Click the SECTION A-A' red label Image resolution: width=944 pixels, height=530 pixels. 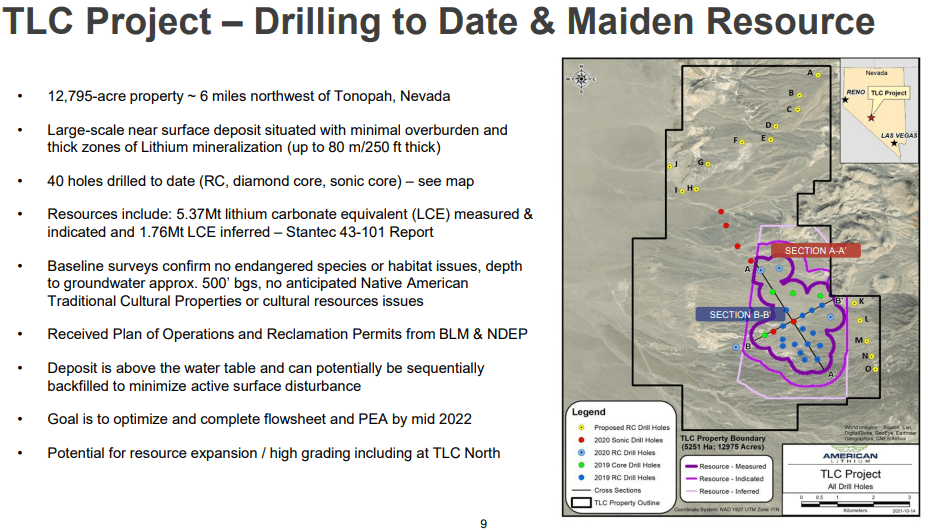click(x=815, y=251)
